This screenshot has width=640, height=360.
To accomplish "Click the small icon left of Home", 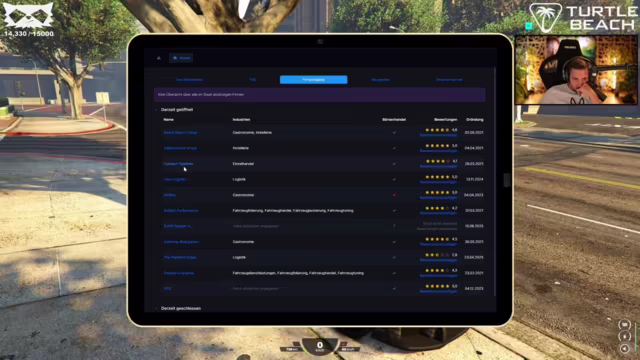I will point(159,58).
